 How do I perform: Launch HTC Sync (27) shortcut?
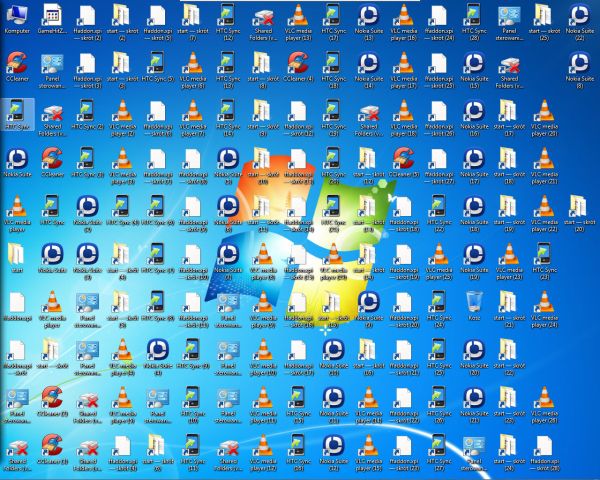[440, 454]
